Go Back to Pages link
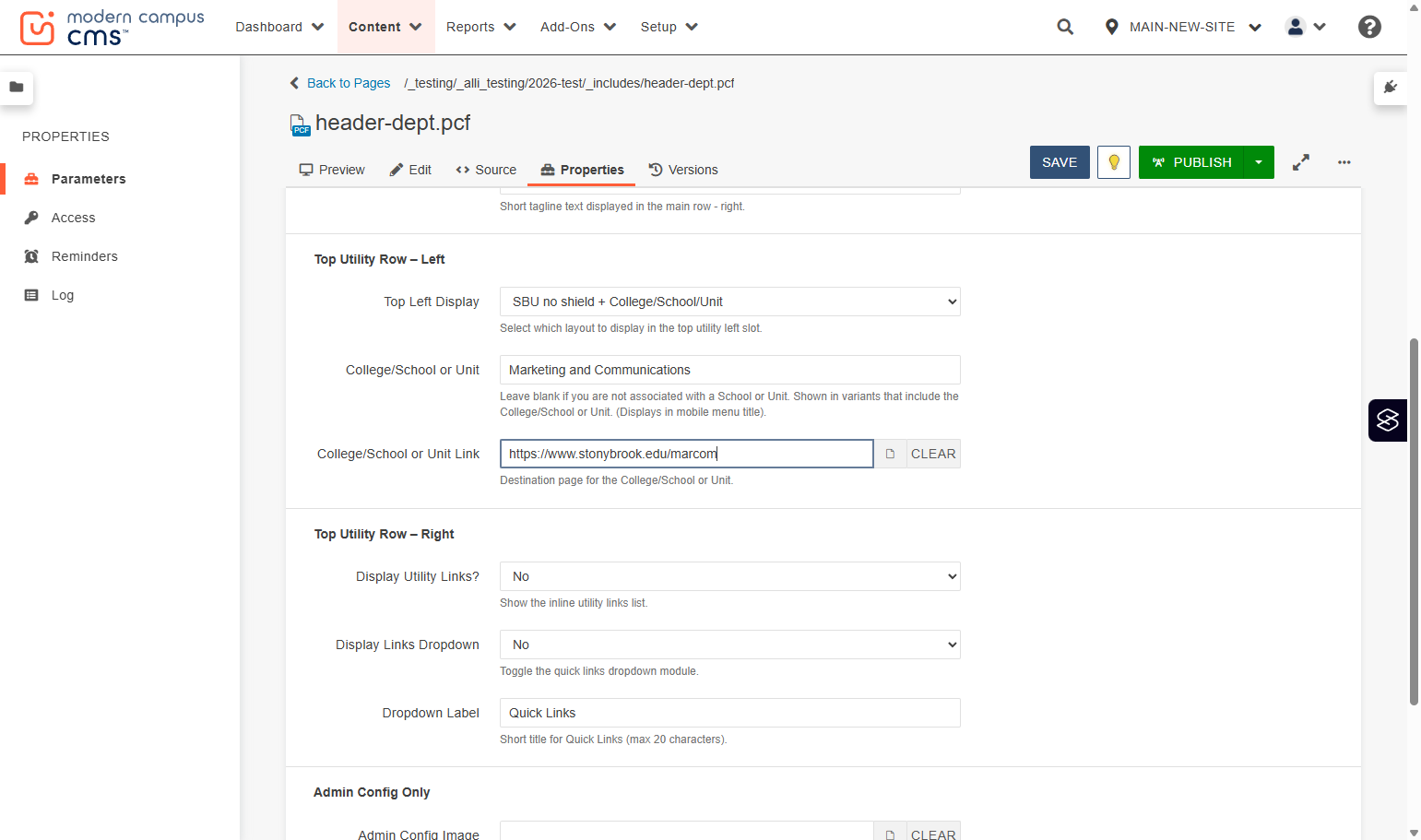The height and width of the screenshot is (840, 1421). pos(340,83)
